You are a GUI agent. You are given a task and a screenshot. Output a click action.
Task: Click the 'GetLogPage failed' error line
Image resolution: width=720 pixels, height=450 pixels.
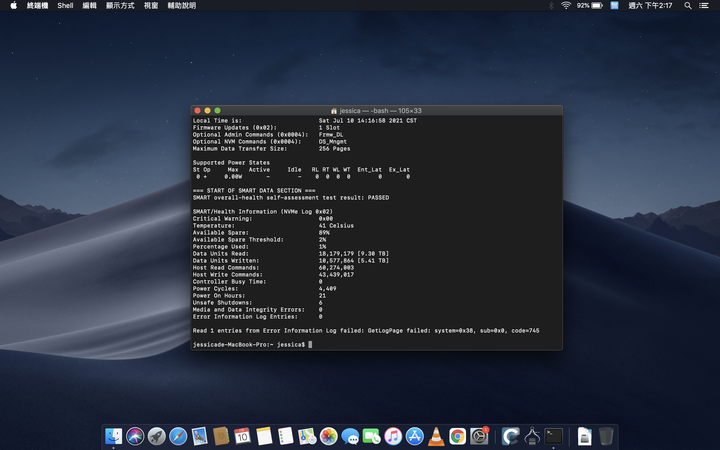click(366, 331)
